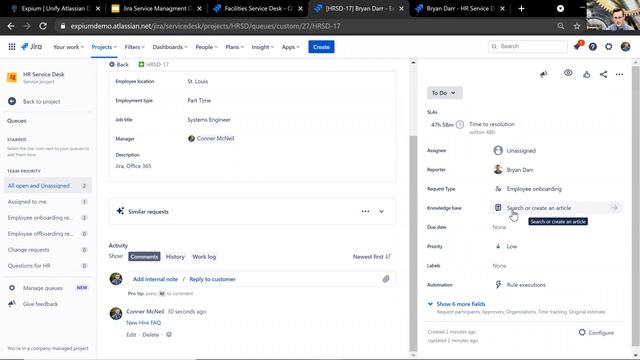Click the Knowledge base article icon
640x360 pixels.
point(498,208)
